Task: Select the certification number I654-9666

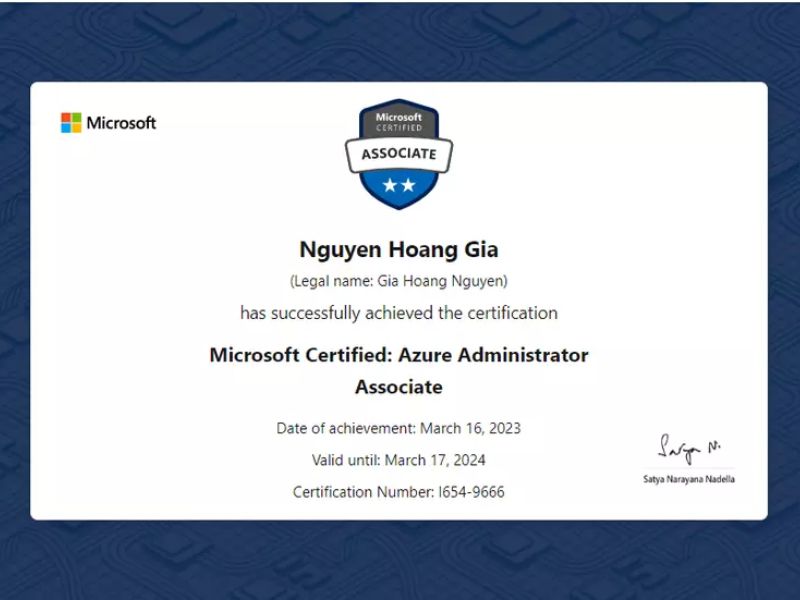Action: coord(471,492)
